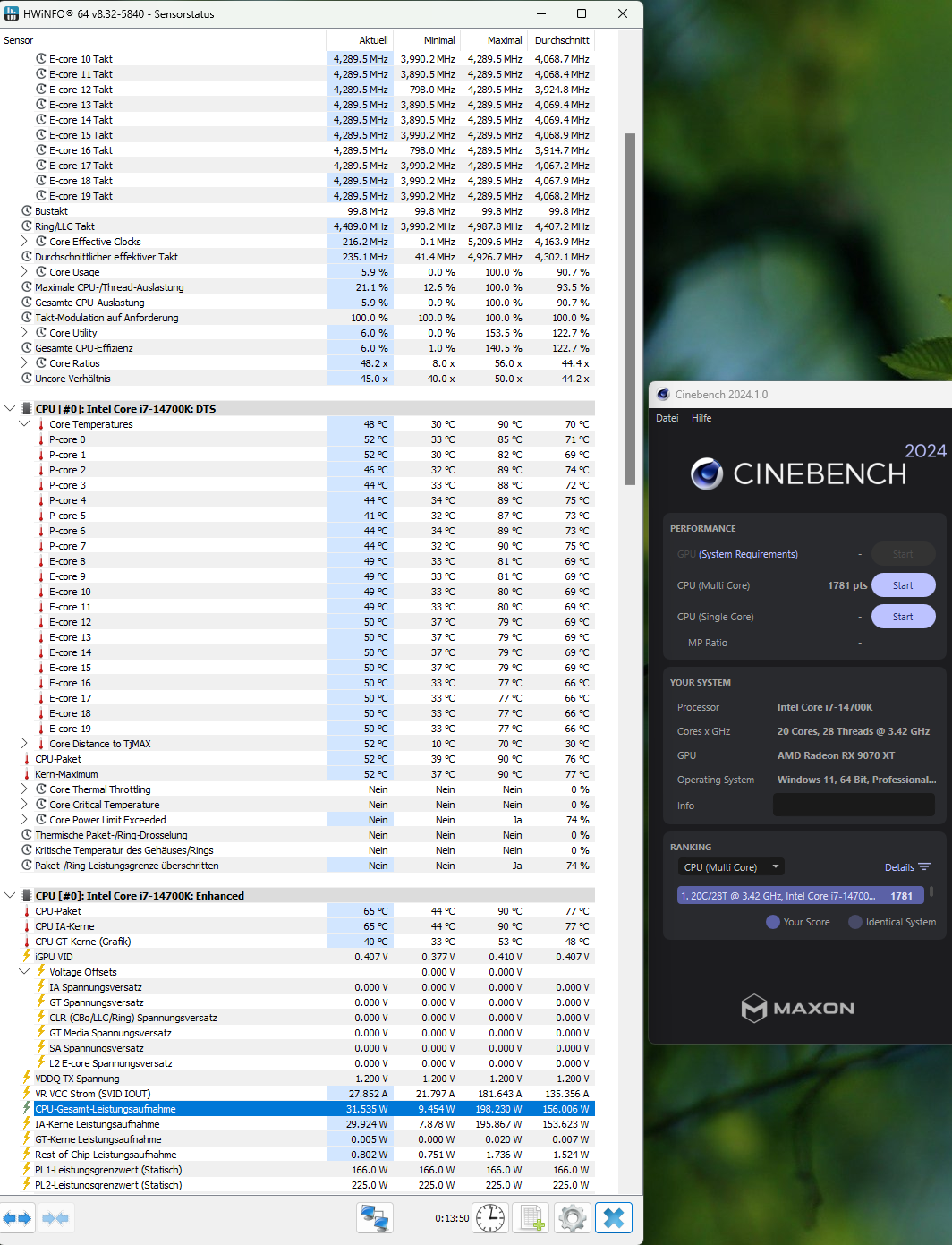Open the Hilfe menu in Cinebench
952x1245 pixels.
click(701, 418)
